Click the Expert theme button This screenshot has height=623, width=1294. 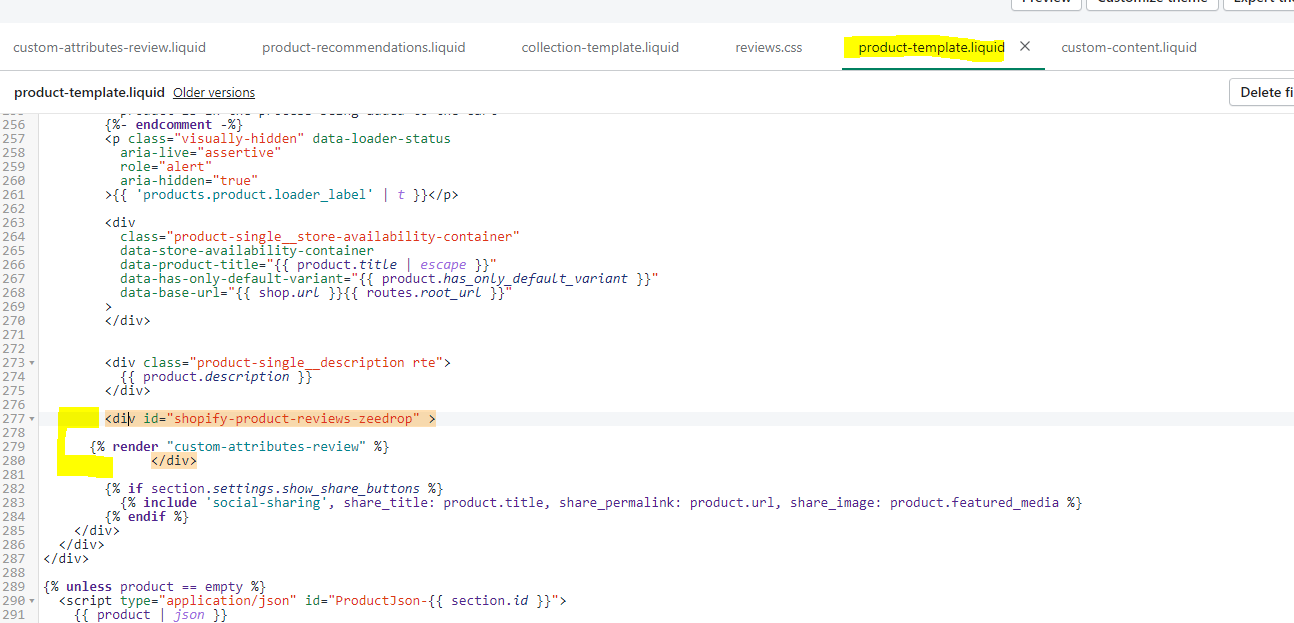click(1260, 3)
